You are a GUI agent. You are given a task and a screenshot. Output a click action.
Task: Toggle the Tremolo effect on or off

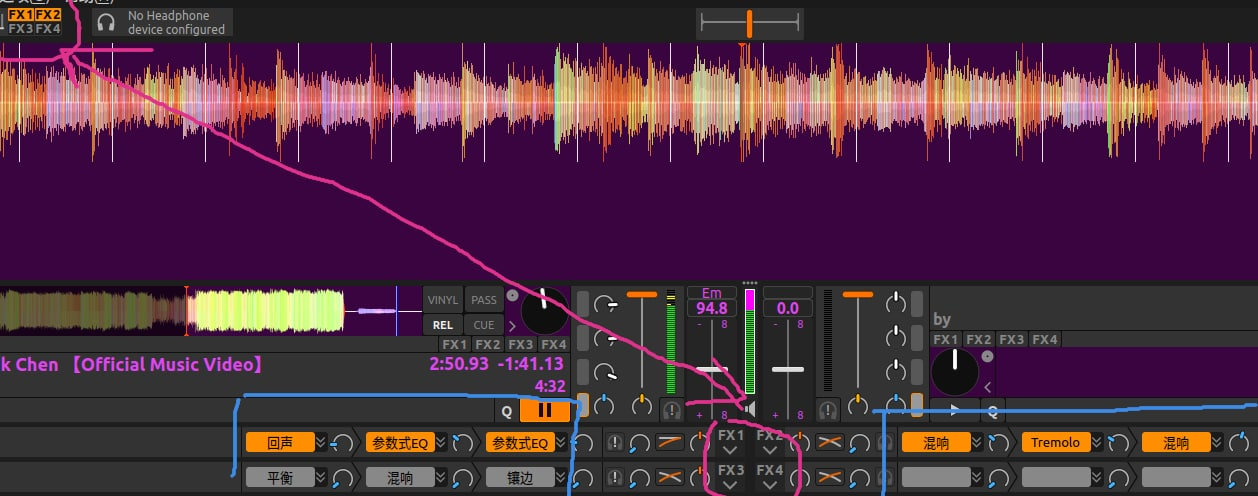coord(1056,443)
